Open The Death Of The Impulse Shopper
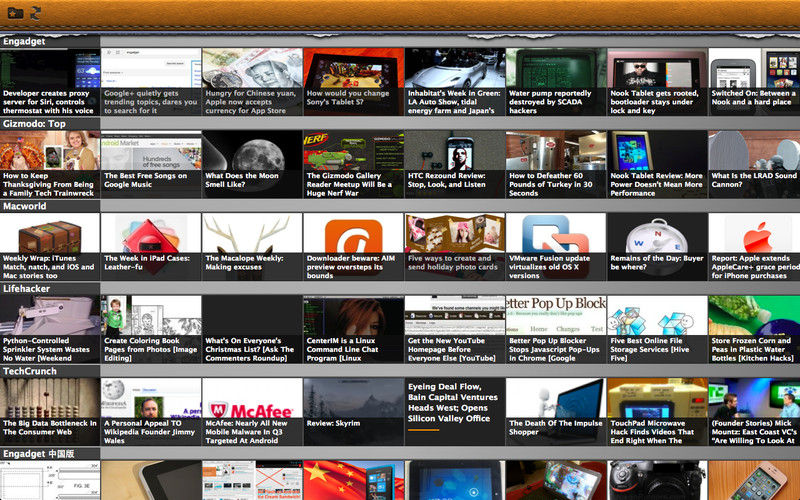Image resolution: width=800 pixels, height=500 pixels. coord(556,412)
